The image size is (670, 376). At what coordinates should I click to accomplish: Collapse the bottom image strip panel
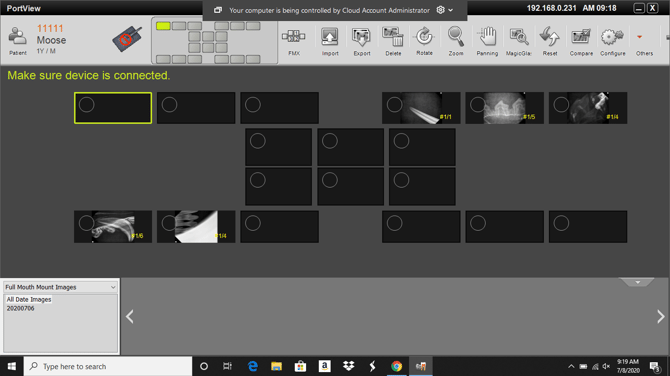[x=637, y=282]
